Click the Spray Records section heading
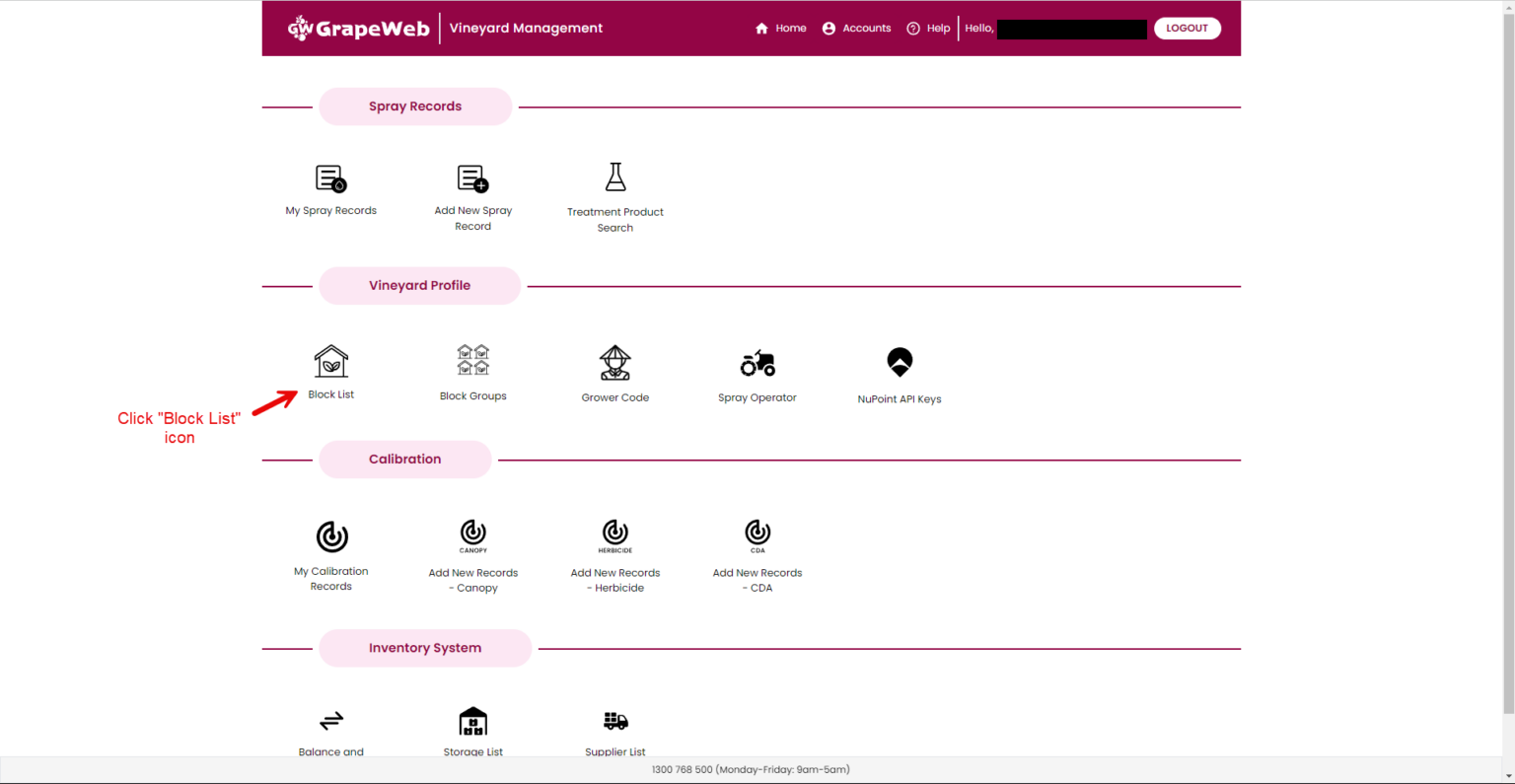 point(415,107)
